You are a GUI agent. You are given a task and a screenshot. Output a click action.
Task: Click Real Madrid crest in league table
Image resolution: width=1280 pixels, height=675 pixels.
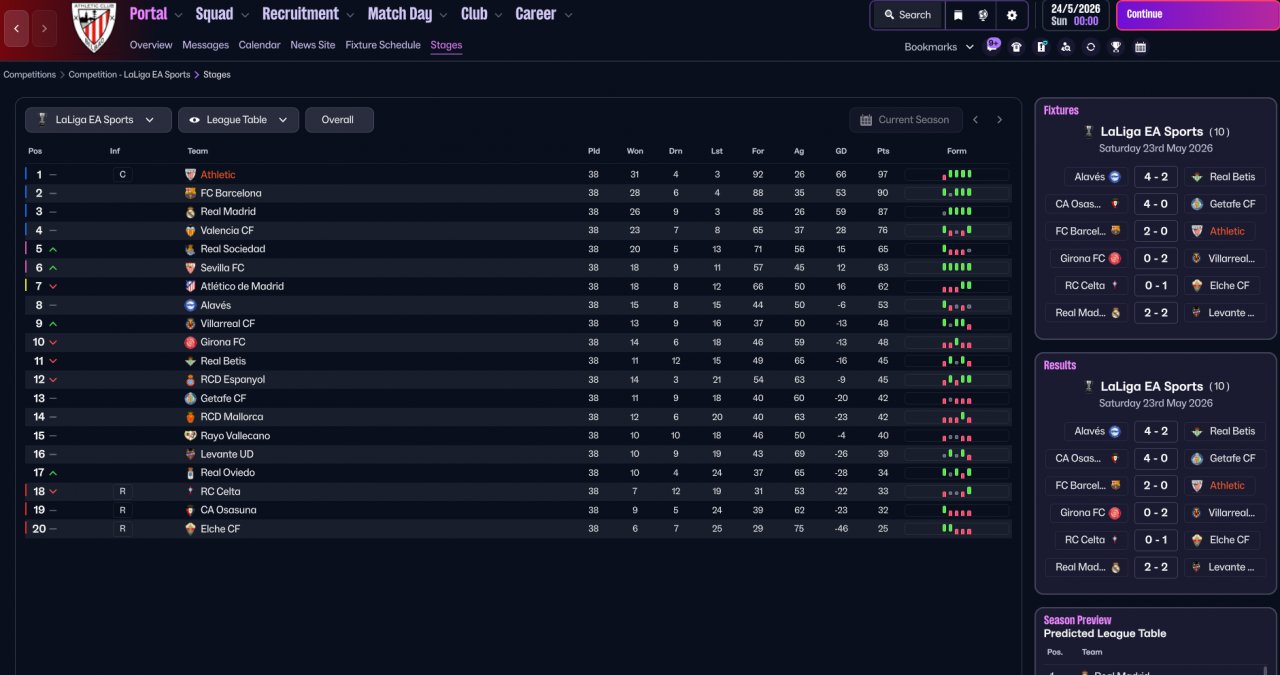point(191,212)
